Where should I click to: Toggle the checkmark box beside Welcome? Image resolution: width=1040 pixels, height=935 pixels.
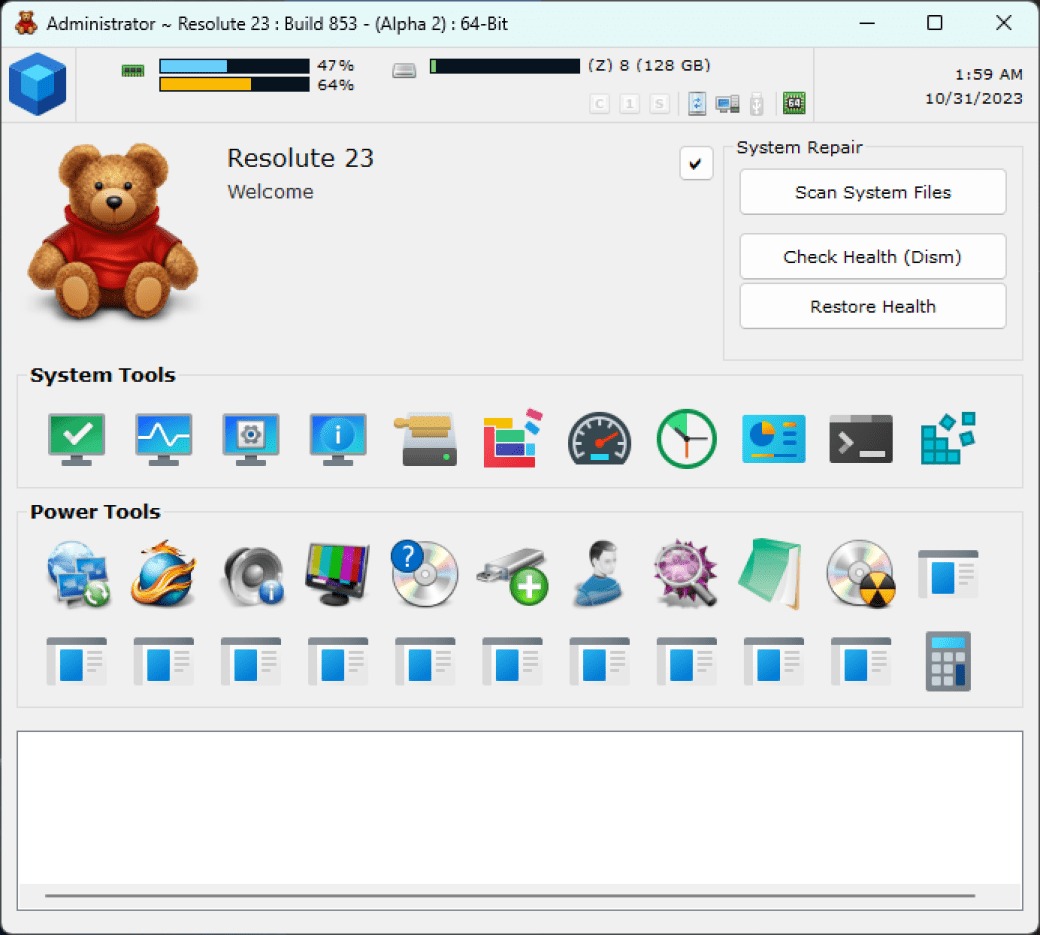[696, 164]
